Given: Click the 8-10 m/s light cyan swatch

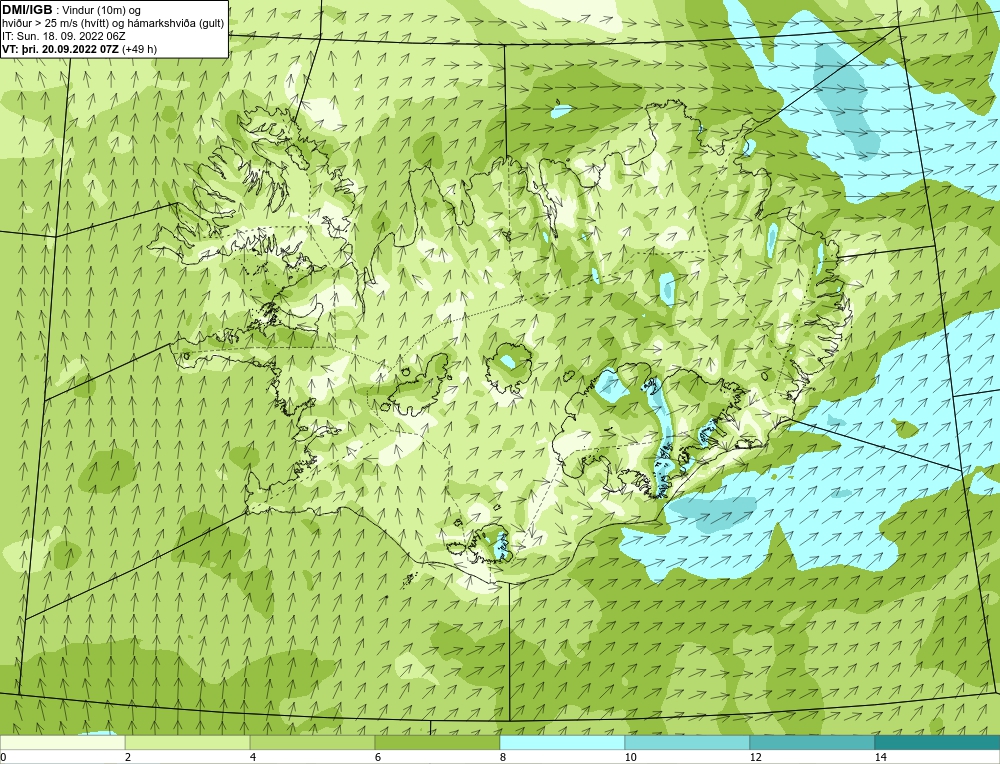Looking at the screenshot, I should coord(562,743).
